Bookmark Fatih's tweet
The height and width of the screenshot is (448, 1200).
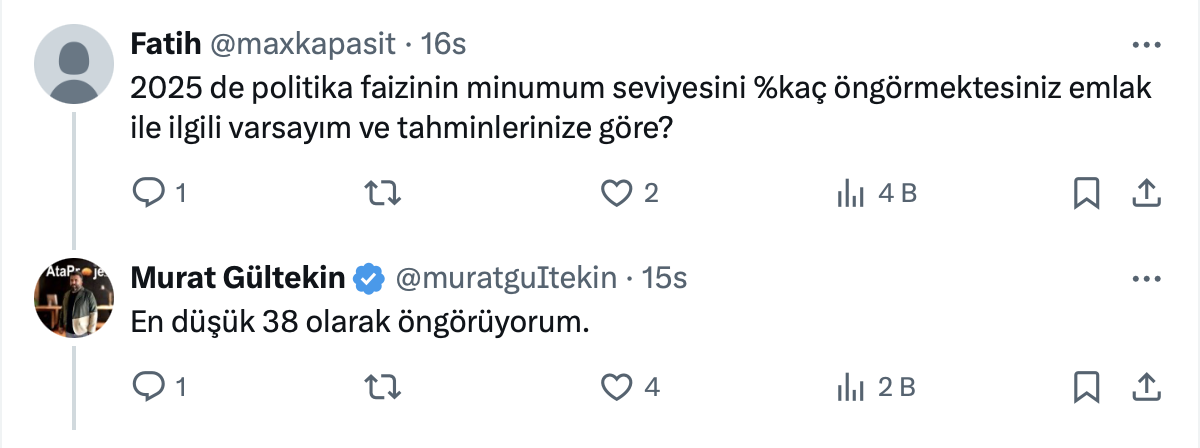[1085, 193]
